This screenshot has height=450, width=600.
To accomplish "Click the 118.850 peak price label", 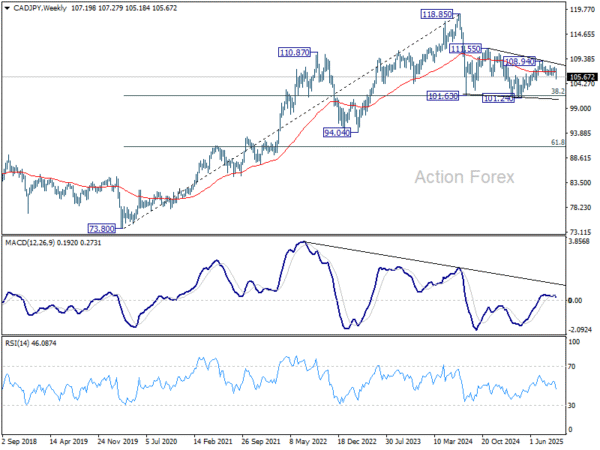I will click(x=437, y=15).
